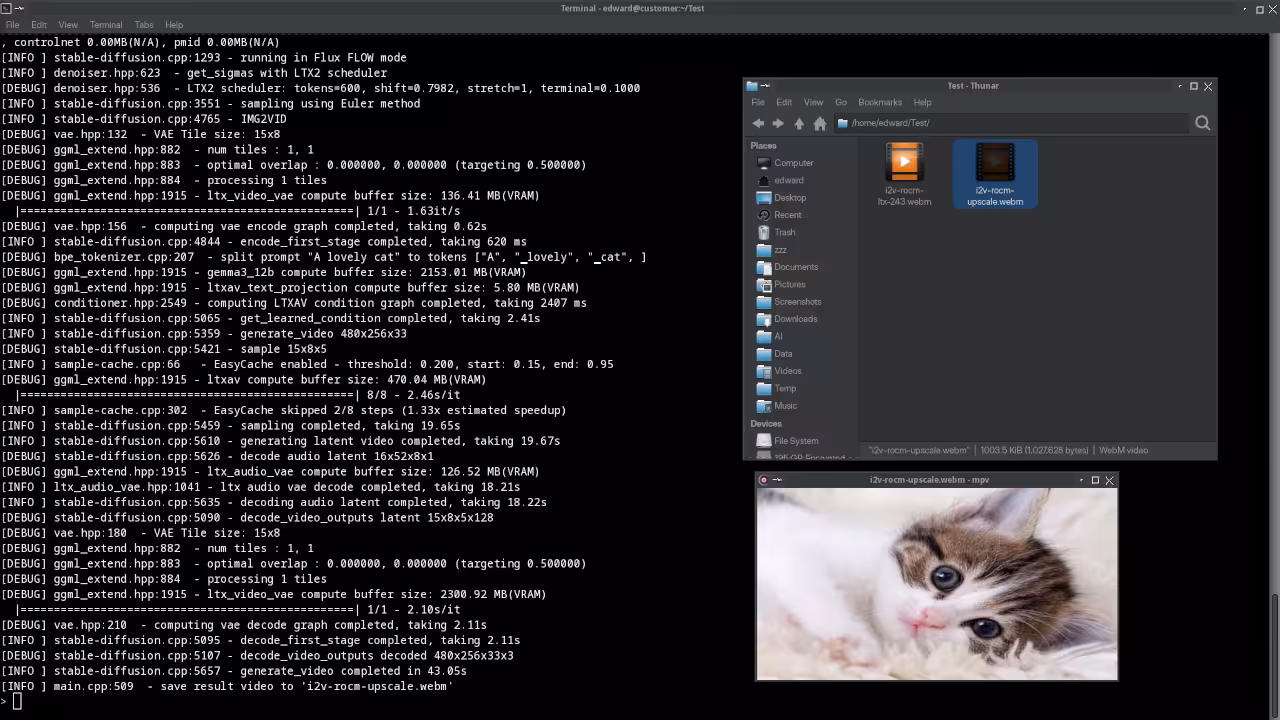This screenshot has height=720, width=1280.
Task: Open the Terminal window's Help menu
Action: click(174, 25)
